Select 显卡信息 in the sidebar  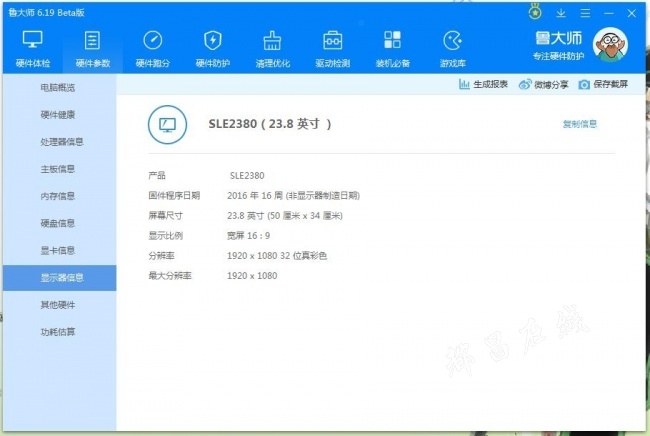click(58, 250)
